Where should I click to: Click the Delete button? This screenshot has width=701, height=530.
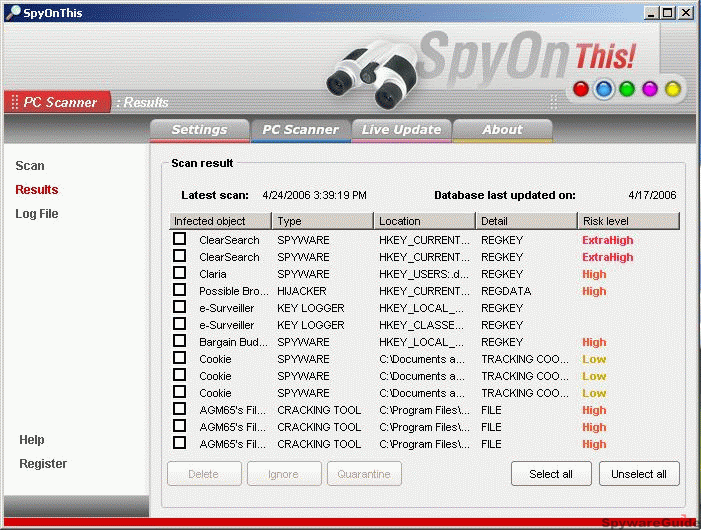204,474
